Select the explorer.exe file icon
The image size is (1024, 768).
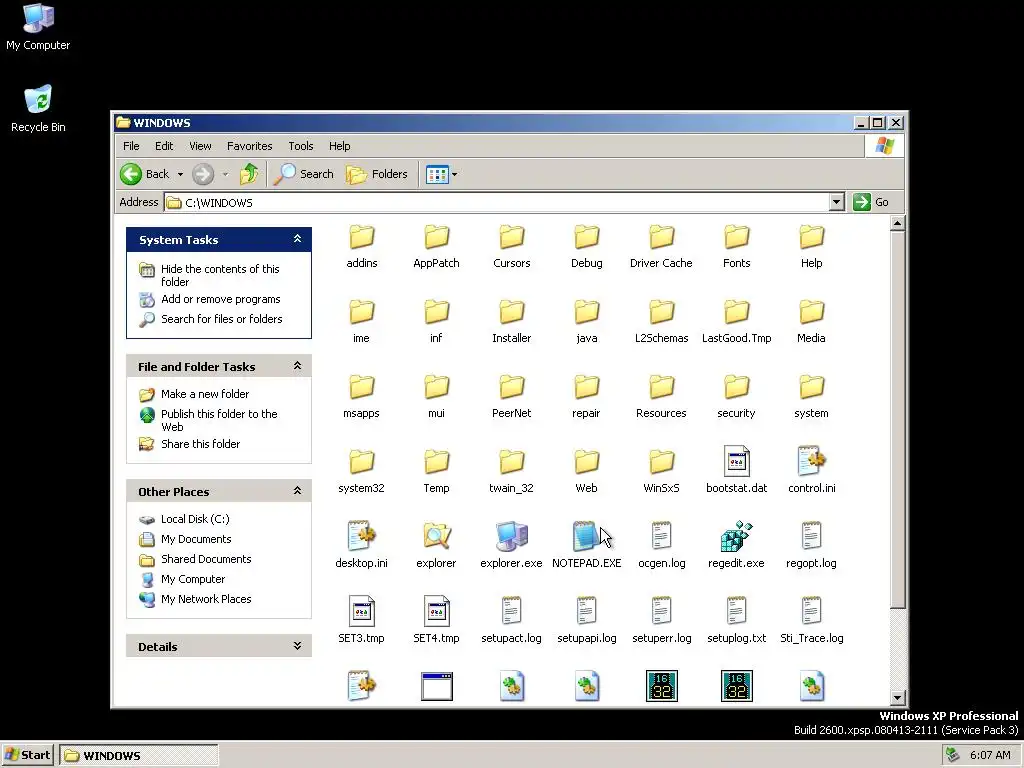pyautogui.click(x=511, y=536)
